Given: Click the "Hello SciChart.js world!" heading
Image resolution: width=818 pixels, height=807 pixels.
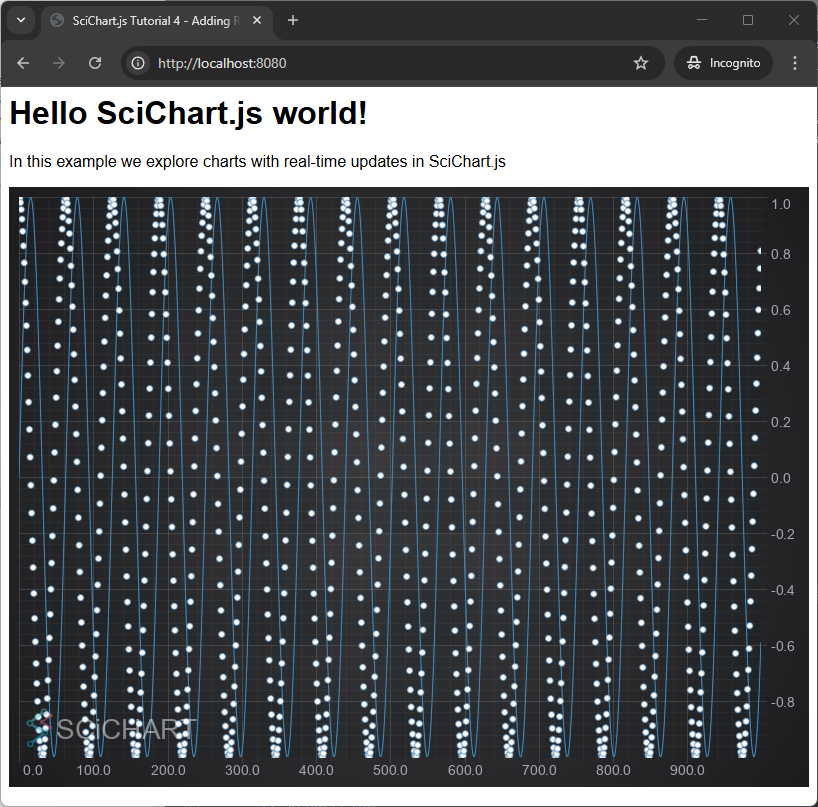Looking at the screenshot, I should 188,113.
